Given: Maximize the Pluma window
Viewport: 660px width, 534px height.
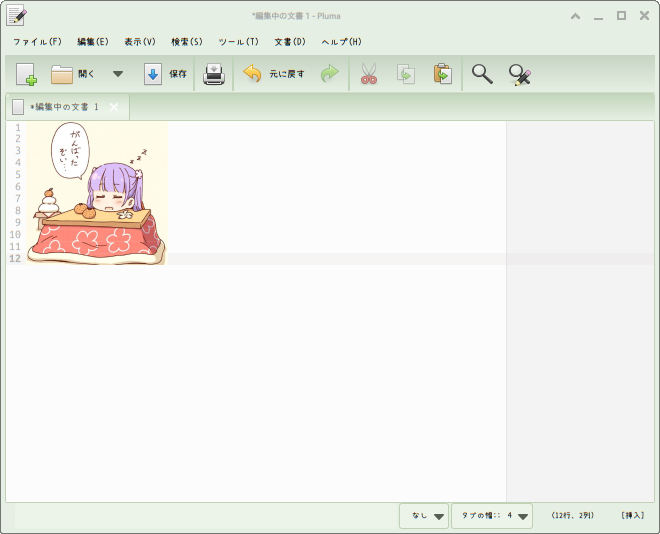Looking at the screenshot, I should point(621,16).
